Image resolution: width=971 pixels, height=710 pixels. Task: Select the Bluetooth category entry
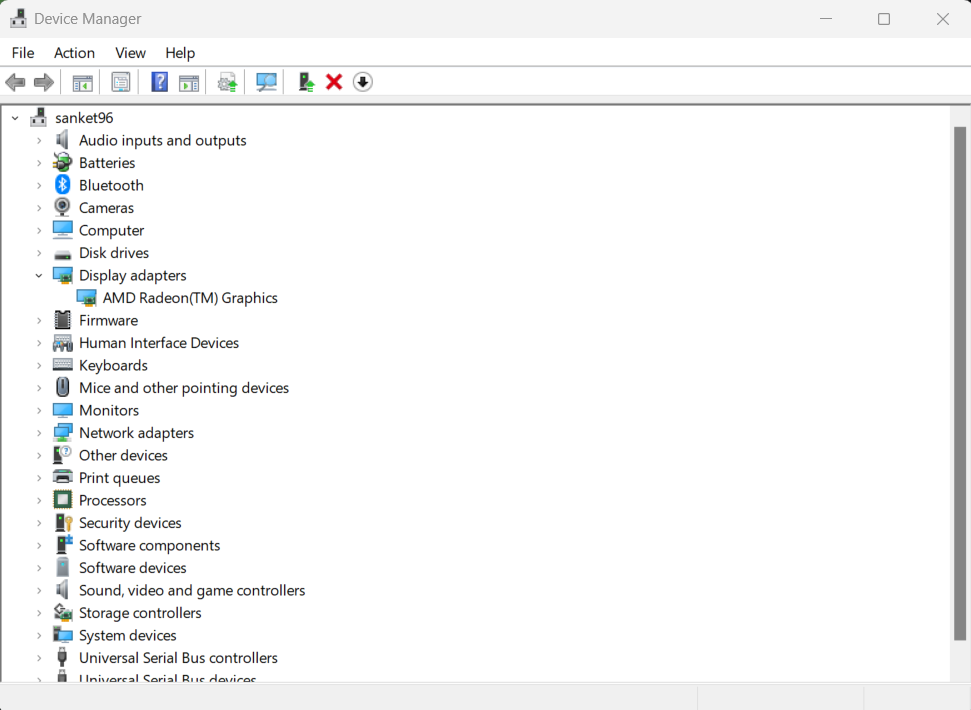pyautogui.click(x=111, y=185)
